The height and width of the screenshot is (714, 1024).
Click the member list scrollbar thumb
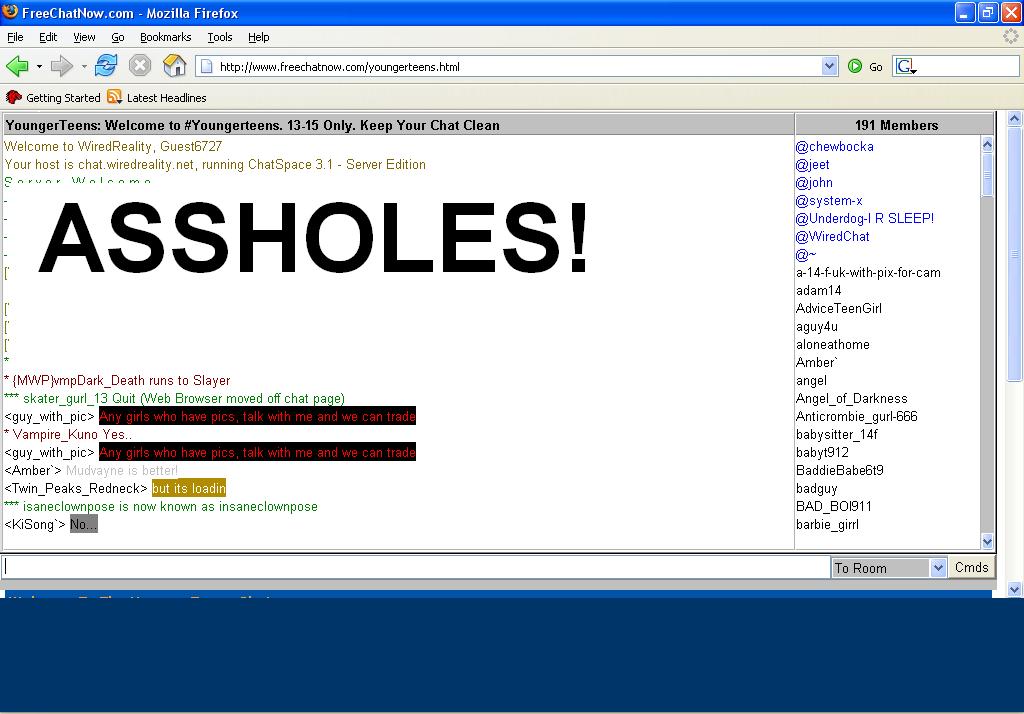987,174
